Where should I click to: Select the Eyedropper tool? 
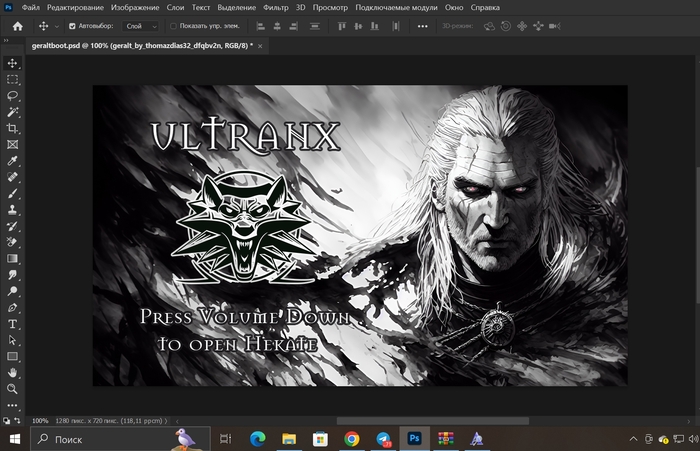13,161
